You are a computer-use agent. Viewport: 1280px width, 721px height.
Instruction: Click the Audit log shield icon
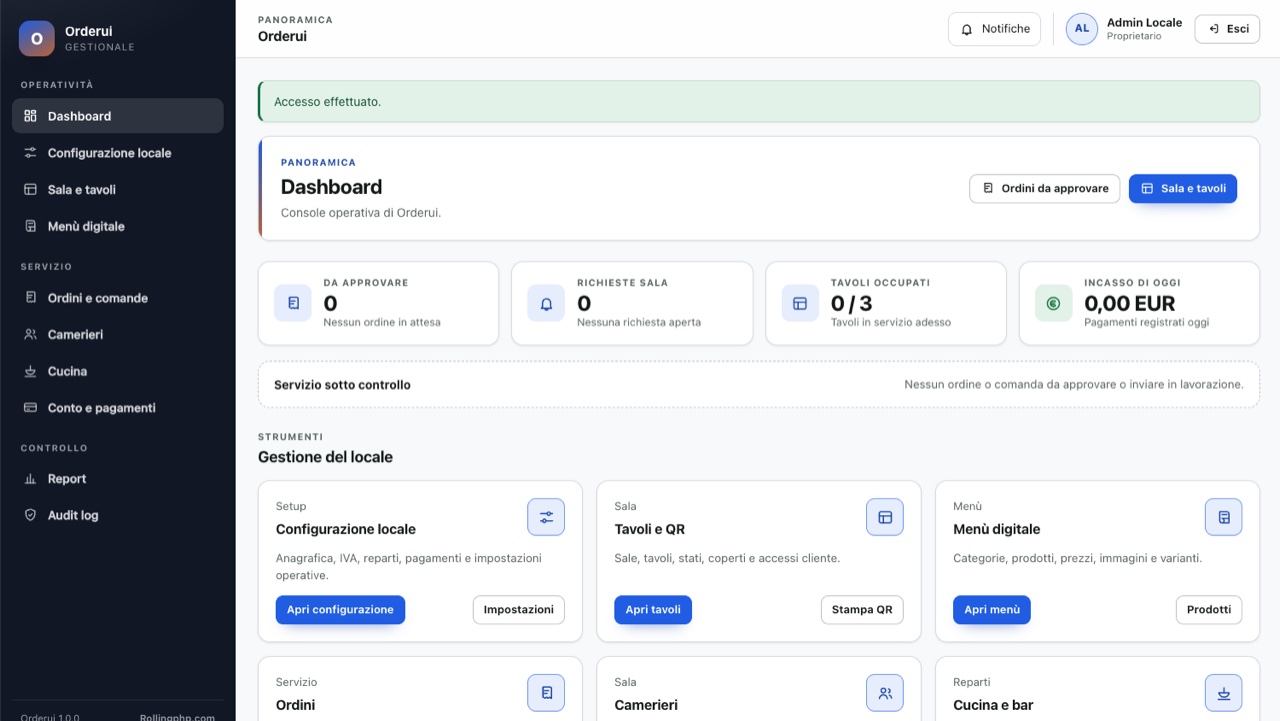(30, 515)
